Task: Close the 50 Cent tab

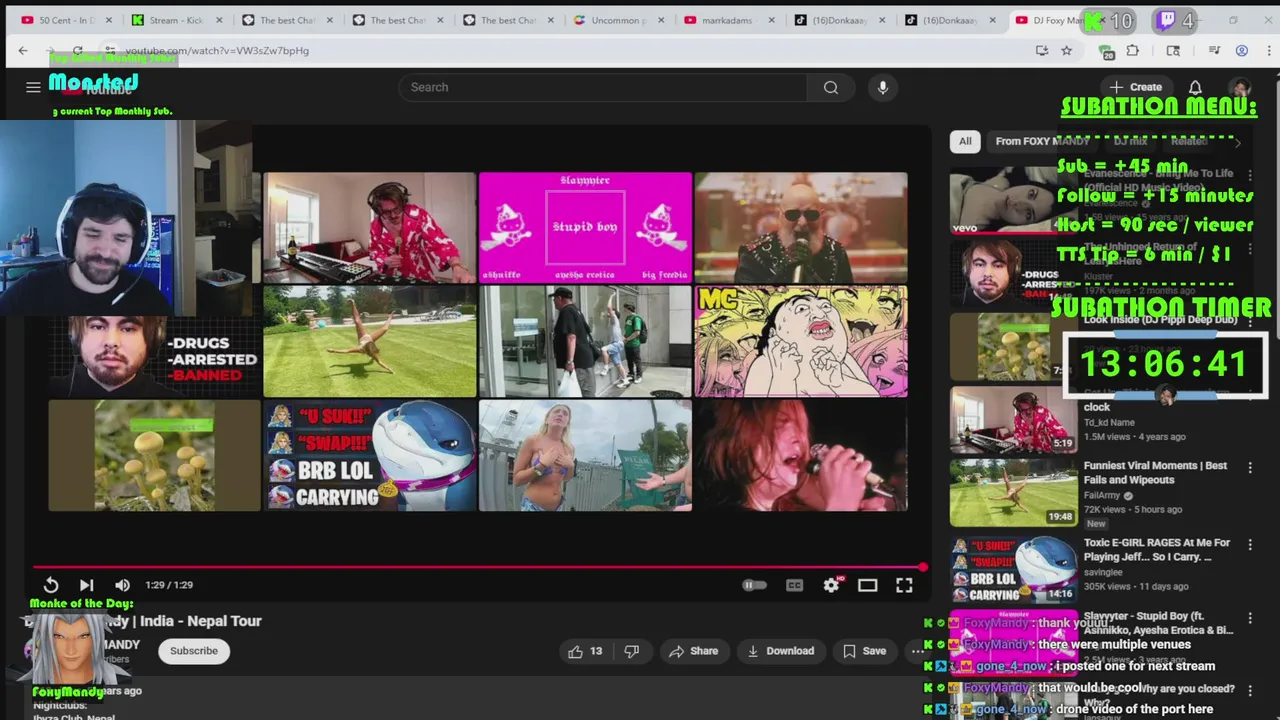Action: pos(109,20)
